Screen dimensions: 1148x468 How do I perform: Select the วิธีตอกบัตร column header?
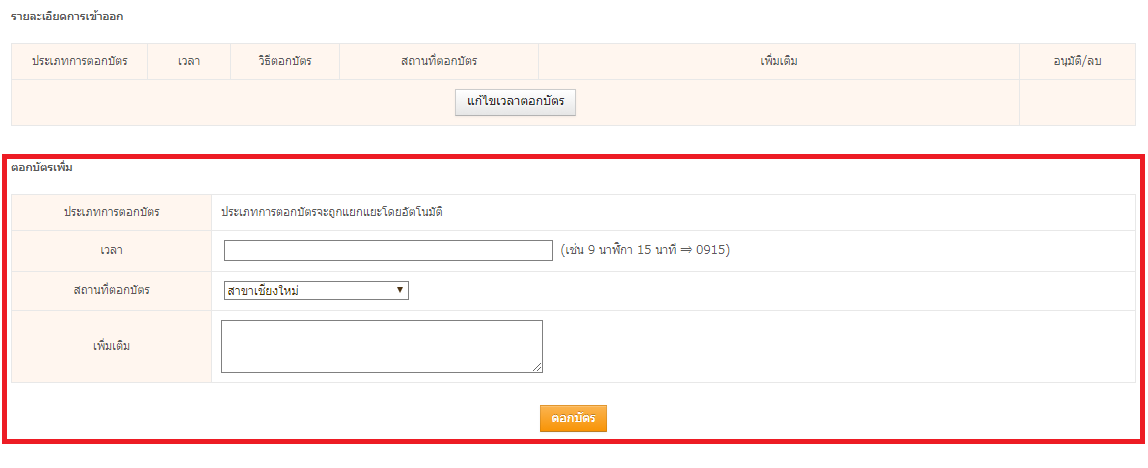pos(284,62)
